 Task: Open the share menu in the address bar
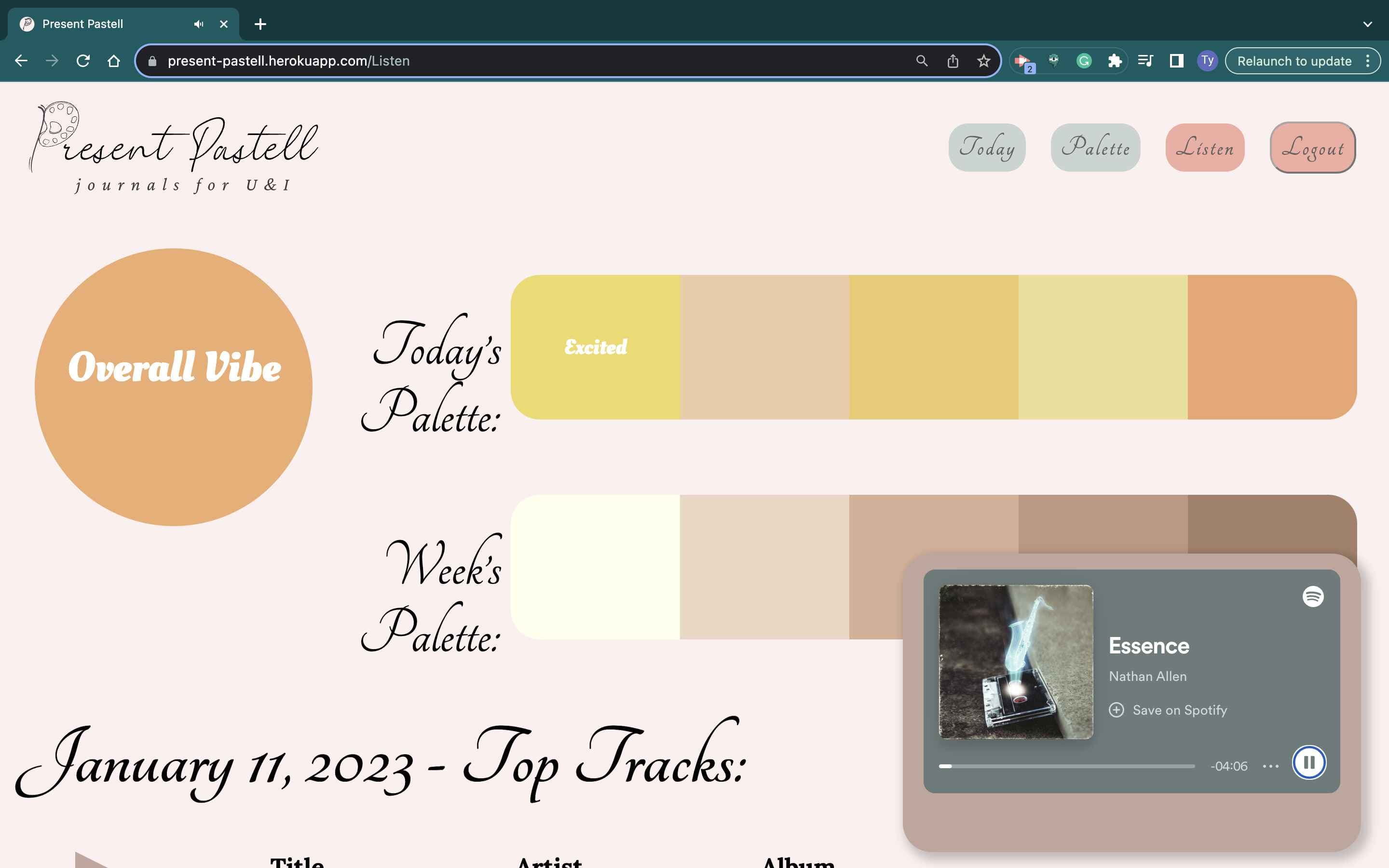coord(952,60)
